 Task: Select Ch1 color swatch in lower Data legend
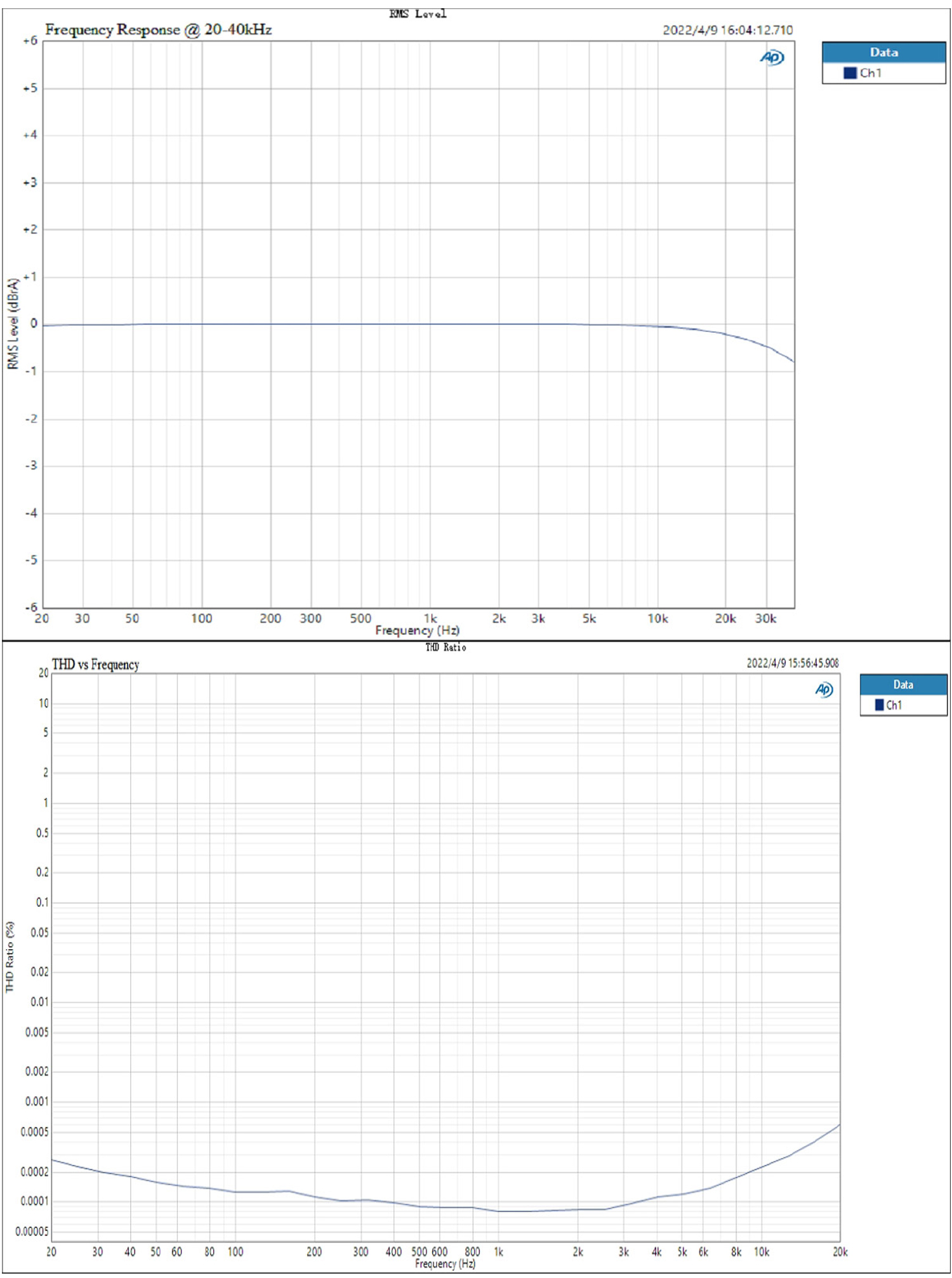click(879, 705)
